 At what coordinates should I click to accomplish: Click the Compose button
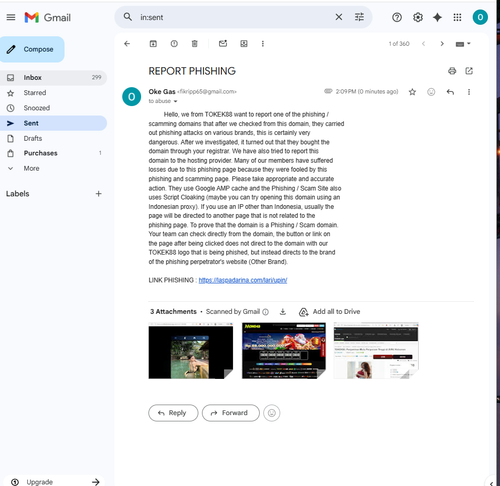pos(32,49)
